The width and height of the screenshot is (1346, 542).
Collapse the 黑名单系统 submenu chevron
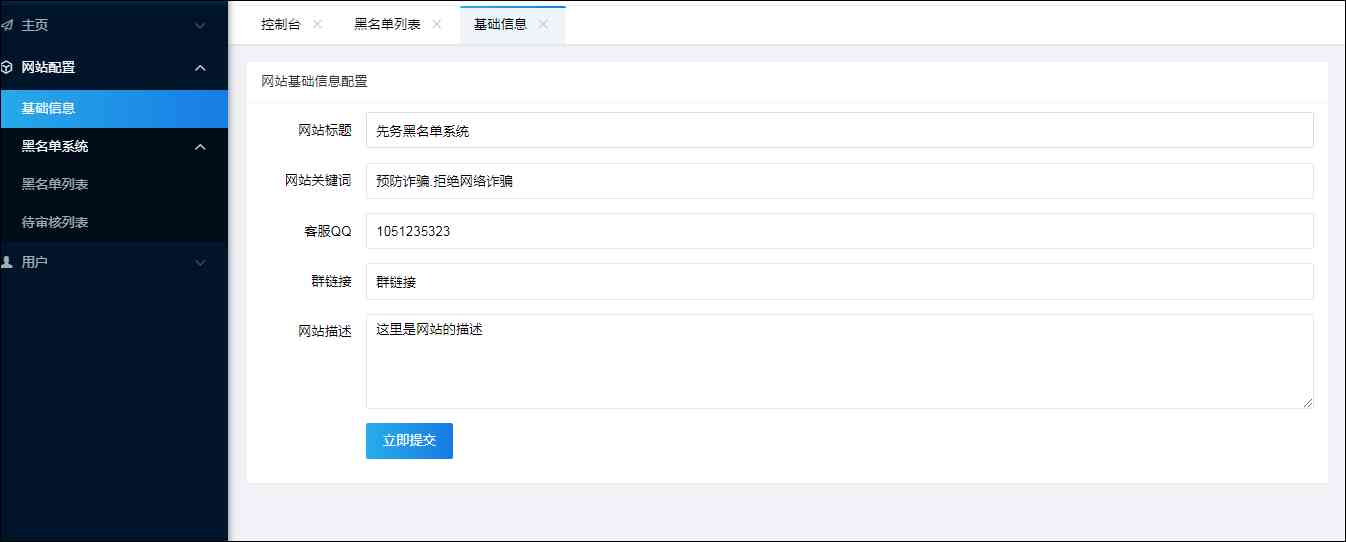[x=200, y=147]
